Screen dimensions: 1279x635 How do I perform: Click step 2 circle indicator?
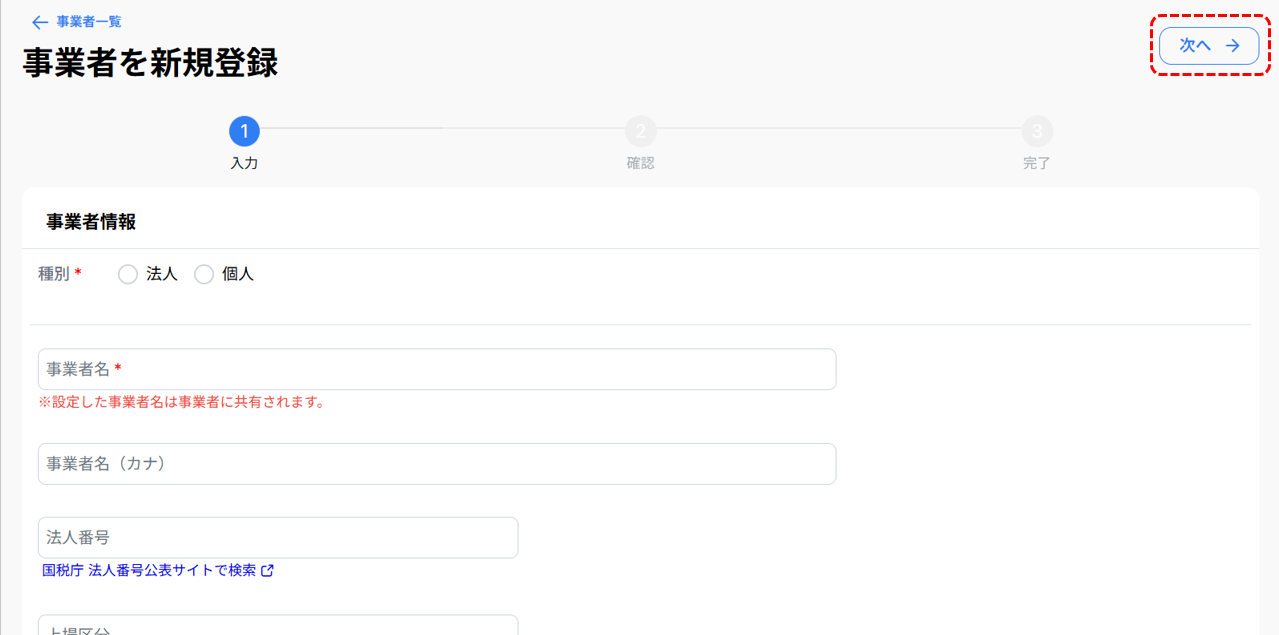(640, 131)
